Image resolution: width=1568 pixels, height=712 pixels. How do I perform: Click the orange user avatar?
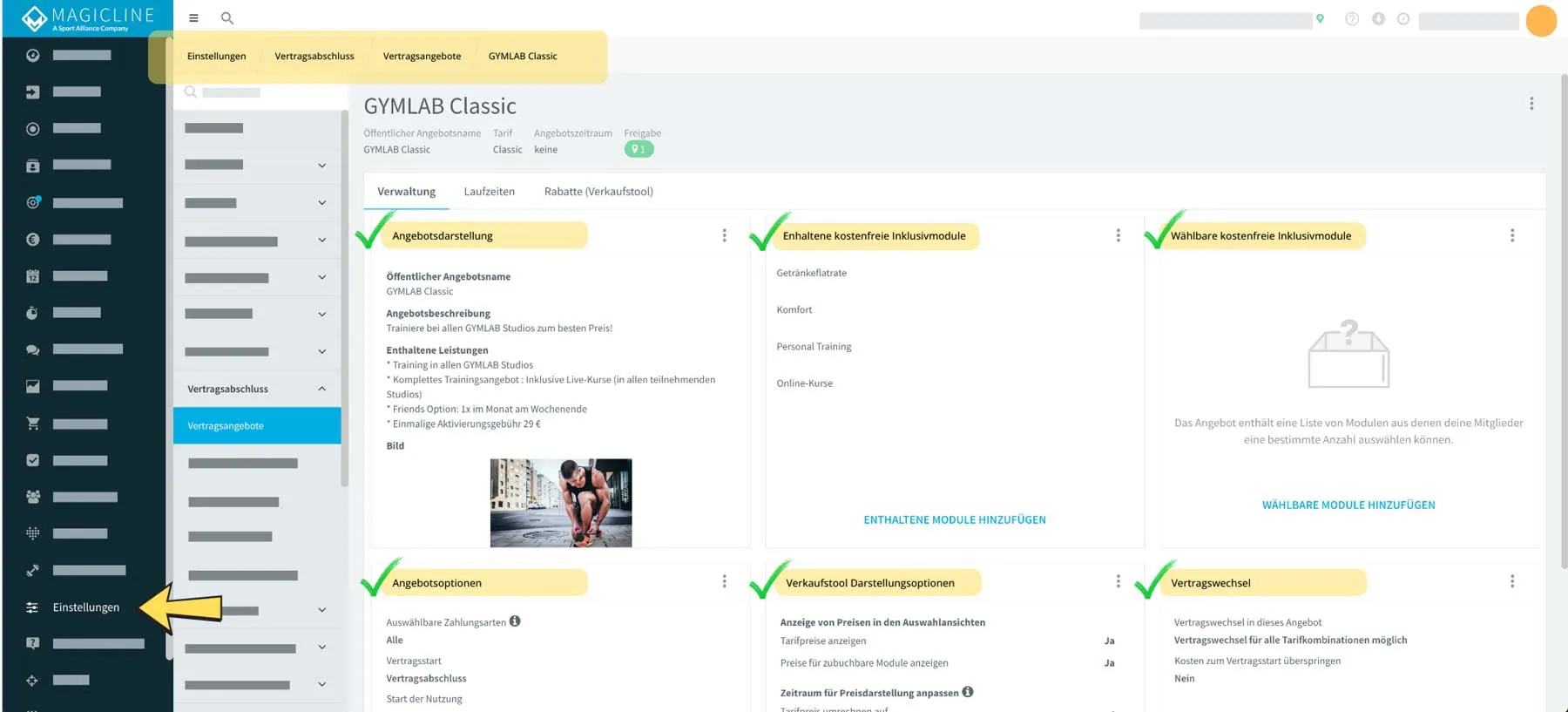point(1540,21)
